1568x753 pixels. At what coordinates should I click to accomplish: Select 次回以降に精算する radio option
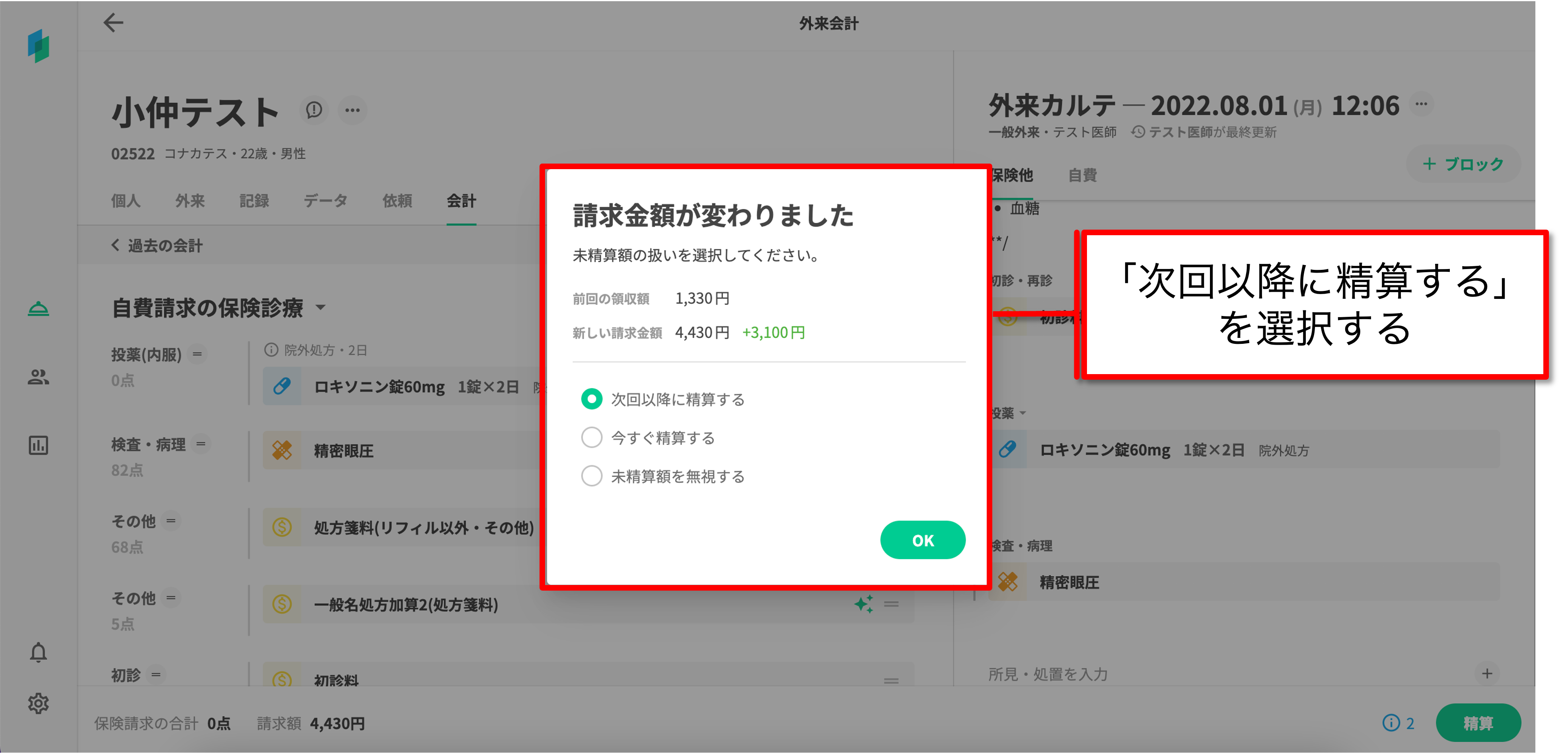[592, 399]
